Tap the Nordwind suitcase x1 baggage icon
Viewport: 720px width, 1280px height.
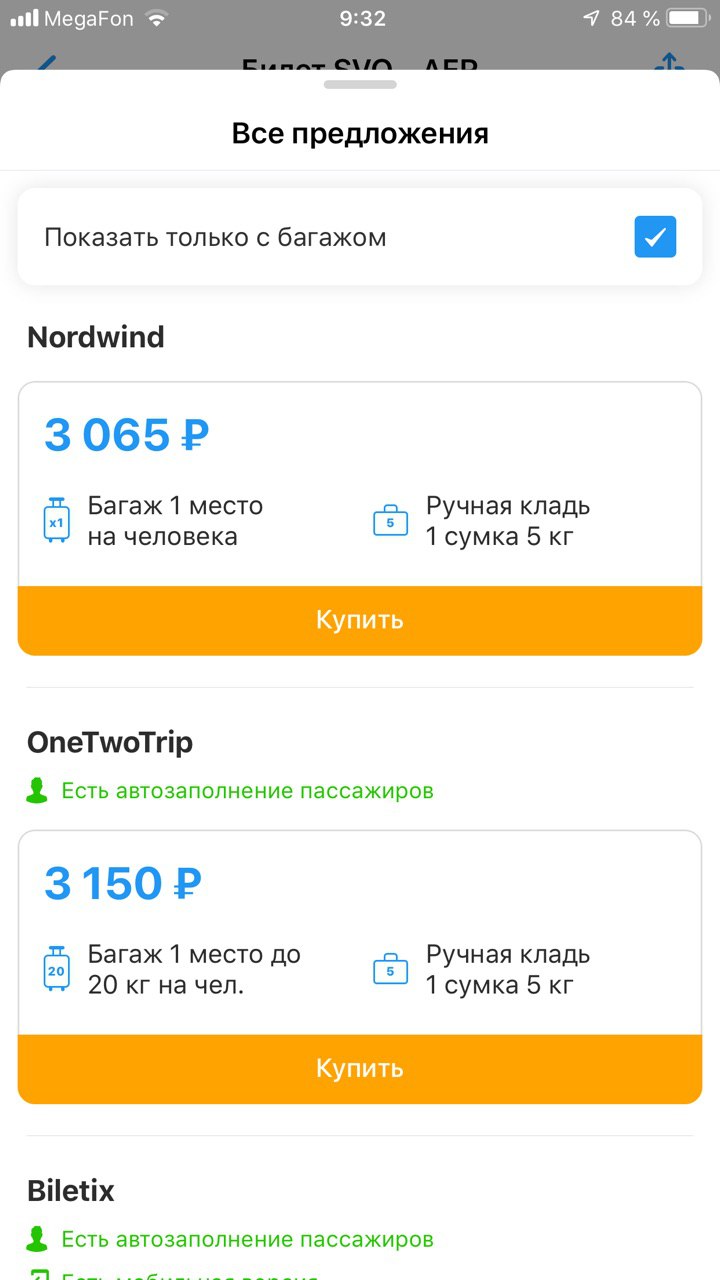coord(57,521)
